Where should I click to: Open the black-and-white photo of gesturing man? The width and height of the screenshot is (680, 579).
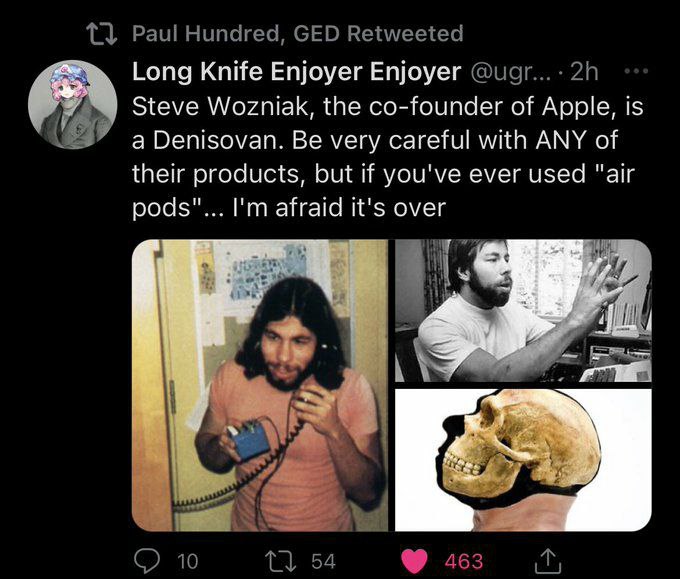(523, 310)
